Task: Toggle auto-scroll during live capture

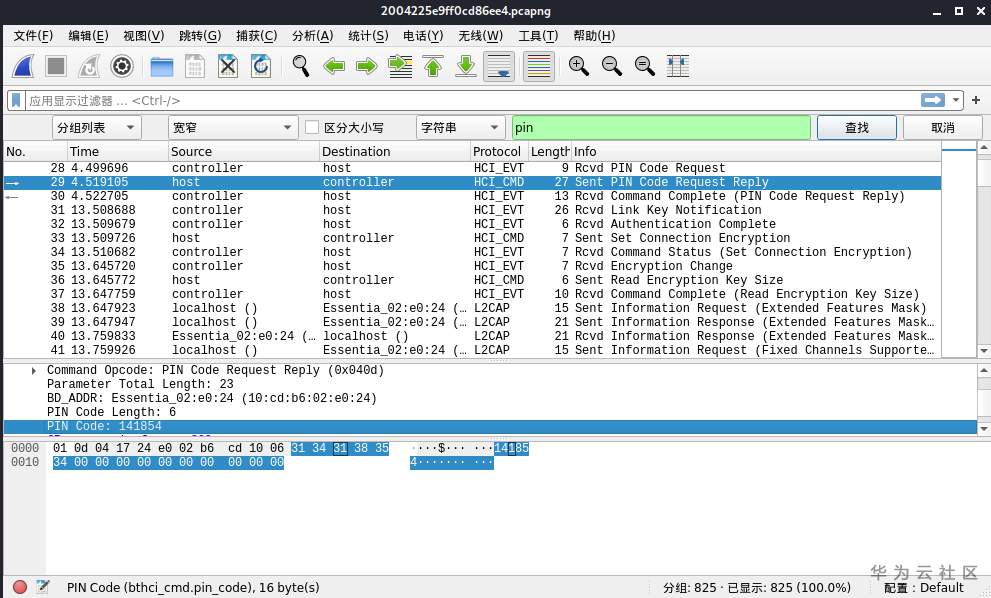Action: [x=499, y=66]
